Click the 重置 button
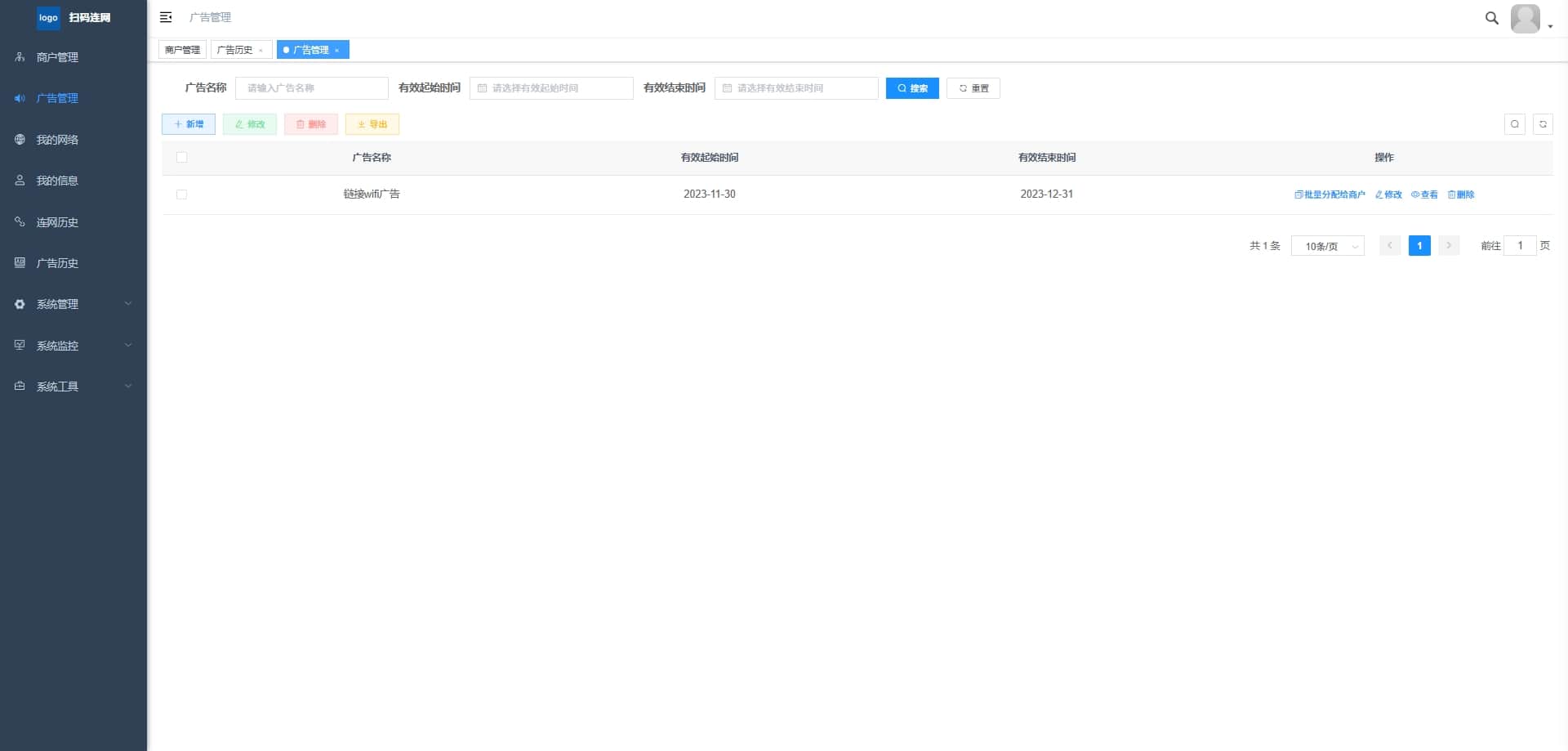Image resolution: width=1568 pixels, height=751 pixels. click(x=973, y=88)
